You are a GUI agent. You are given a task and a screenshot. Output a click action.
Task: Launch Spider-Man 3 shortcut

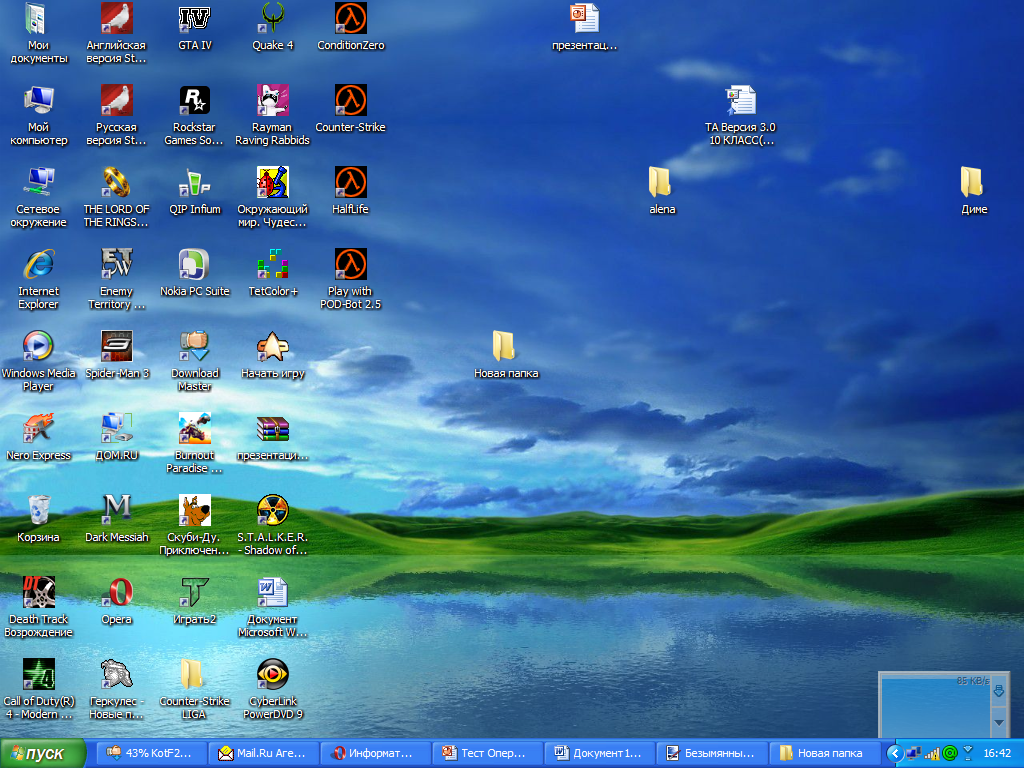(x=116, y=355)
